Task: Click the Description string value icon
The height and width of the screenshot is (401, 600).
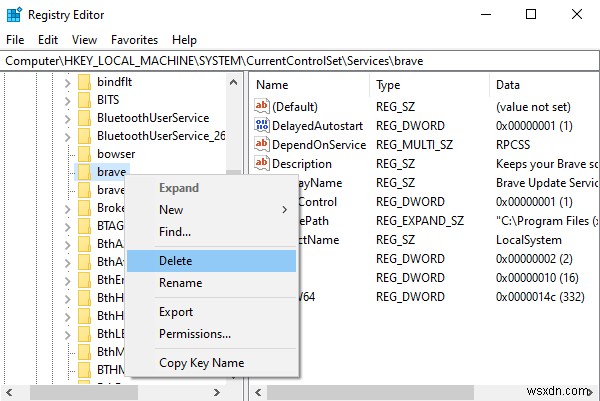Action: (262, 163)
